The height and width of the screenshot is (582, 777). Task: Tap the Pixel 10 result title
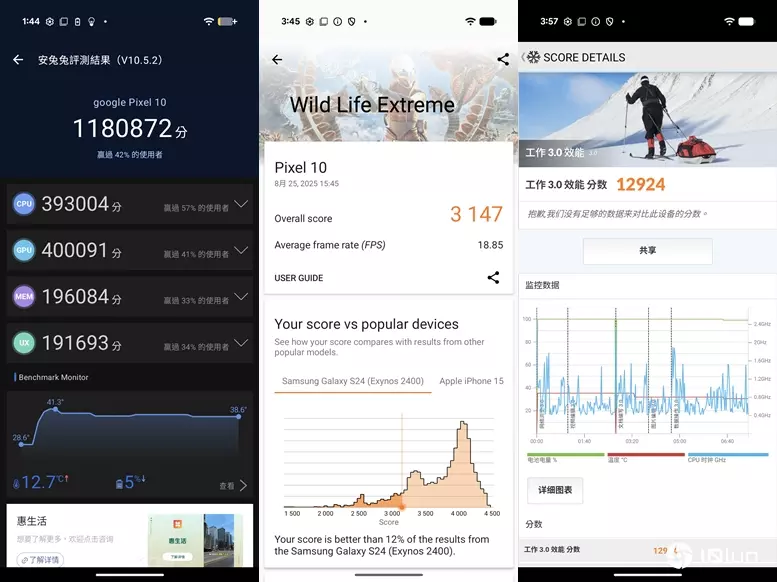click(x=301, y=168)
